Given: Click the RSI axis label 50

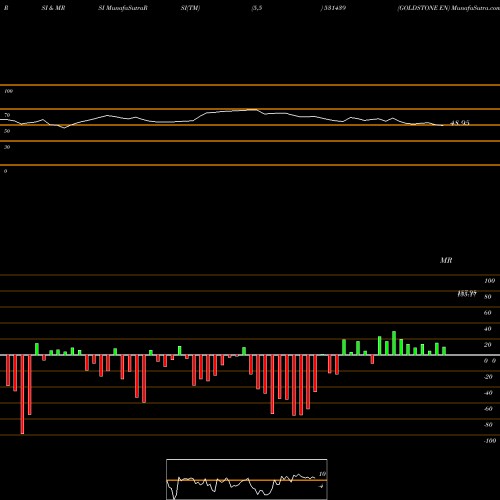Looking at the screenshot, I should (x=7, y=131).
